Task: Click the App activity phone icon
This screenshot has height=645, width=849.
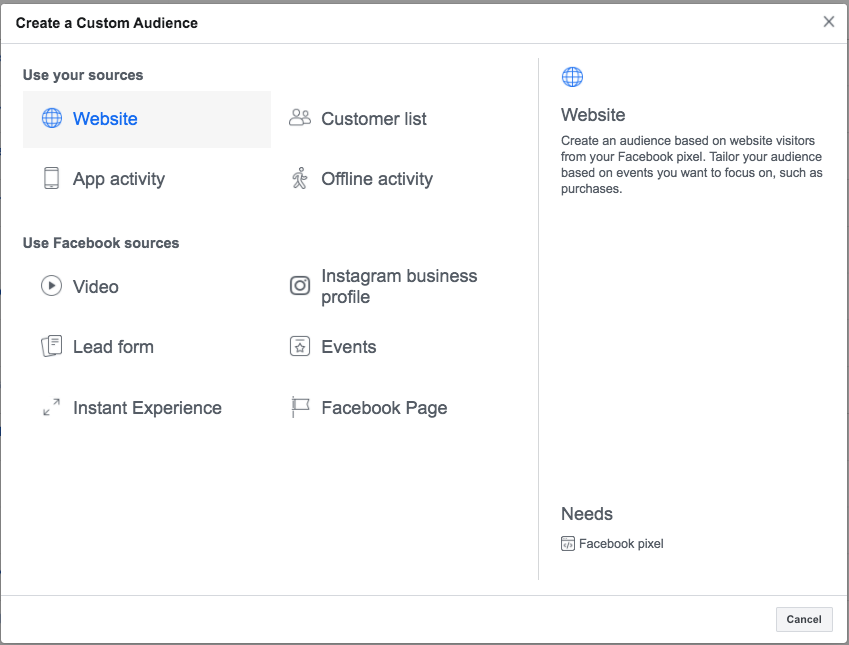Action: [x=51, y=178]
